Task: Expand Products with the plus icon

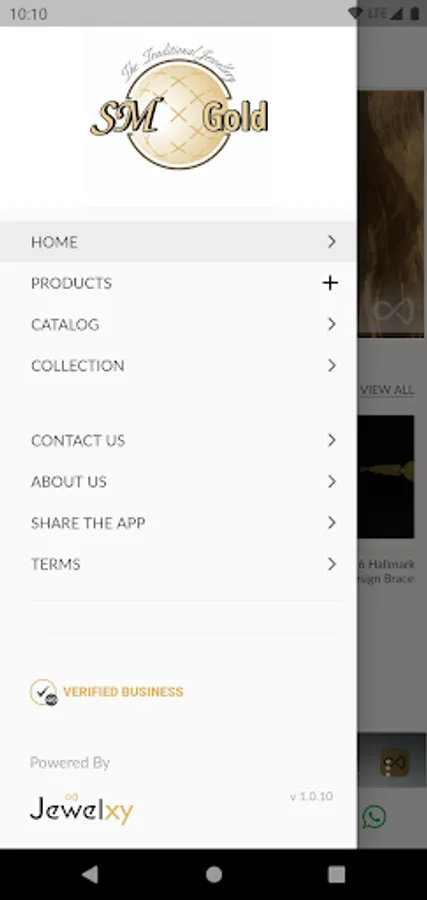Action: pyautogui.click(x=330, y=283)
